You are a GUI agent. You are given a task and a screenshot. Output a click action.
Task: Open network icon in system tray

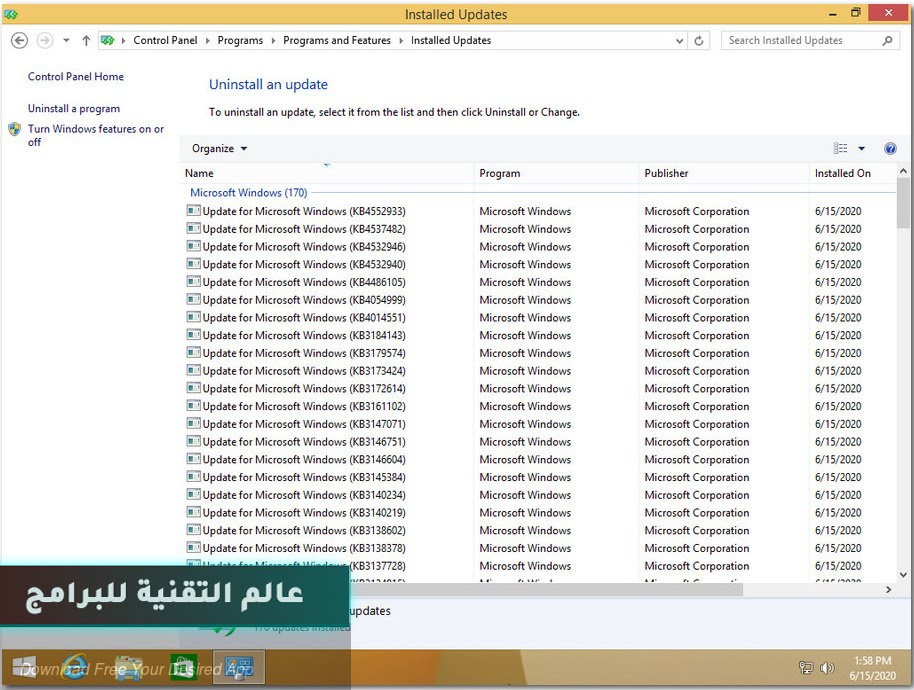point(806,668)
